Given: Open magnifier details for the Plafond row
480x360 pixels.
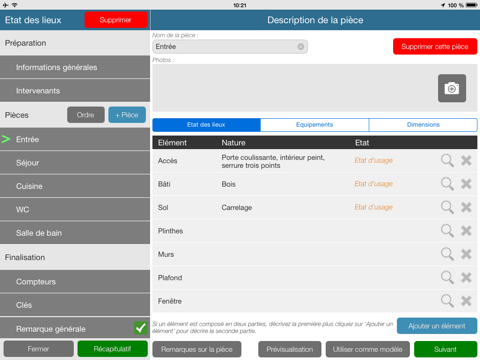Looking at the screenshot, I should (x=447, y=278).
